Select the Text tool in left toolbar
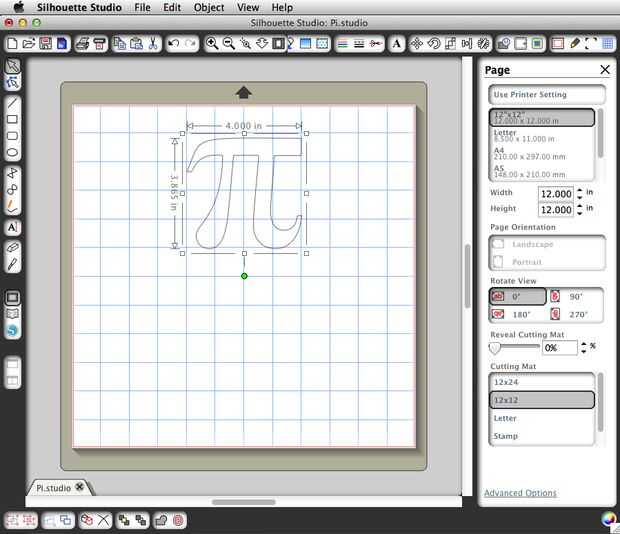 (x=13, y=227)
